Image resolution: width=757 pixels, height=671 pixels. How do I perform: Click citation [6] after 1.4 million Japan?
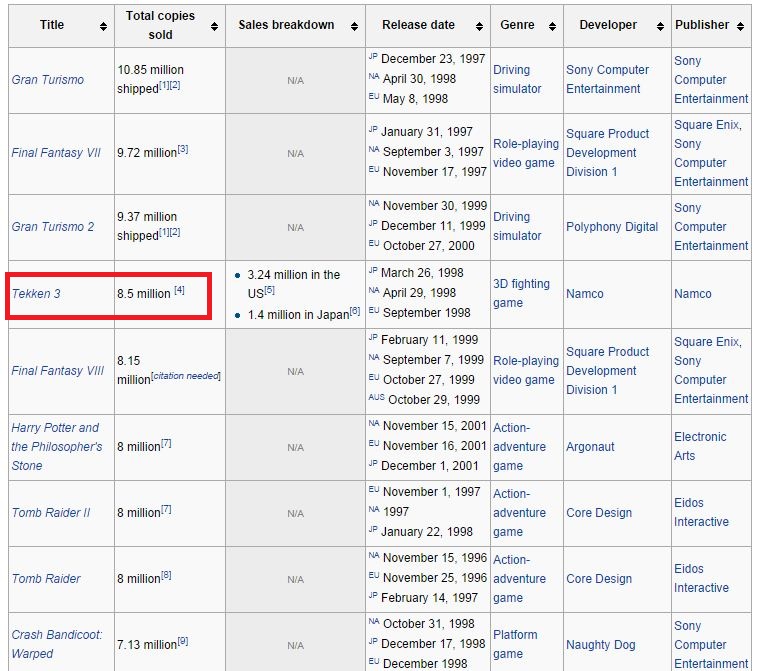tap(355, 311)
